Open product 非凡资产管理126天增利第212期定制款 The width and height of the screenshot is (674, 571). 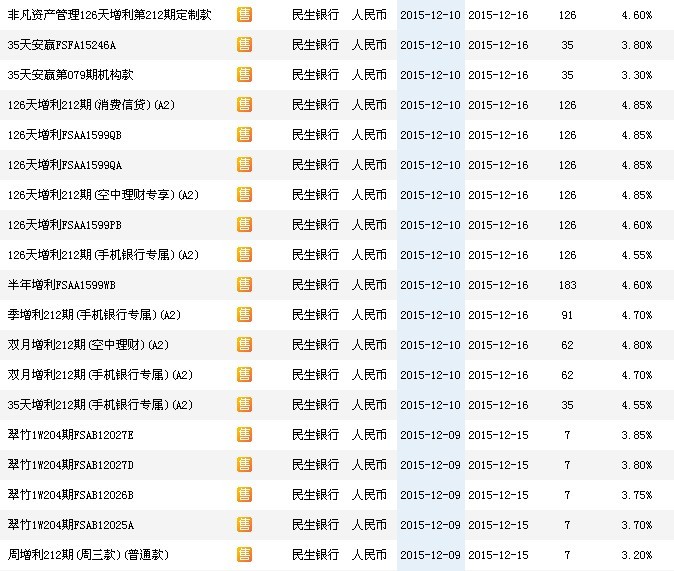(x=110, y=15)
